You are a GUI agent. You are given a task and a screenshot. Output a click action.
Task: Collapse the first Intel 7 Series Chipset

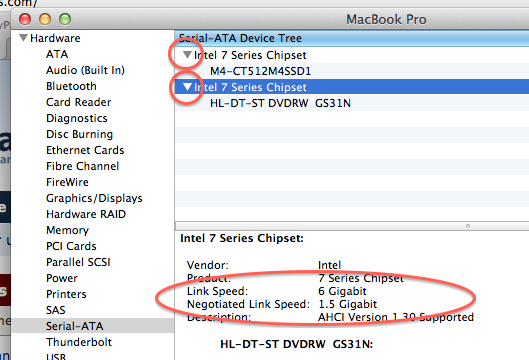187,55
